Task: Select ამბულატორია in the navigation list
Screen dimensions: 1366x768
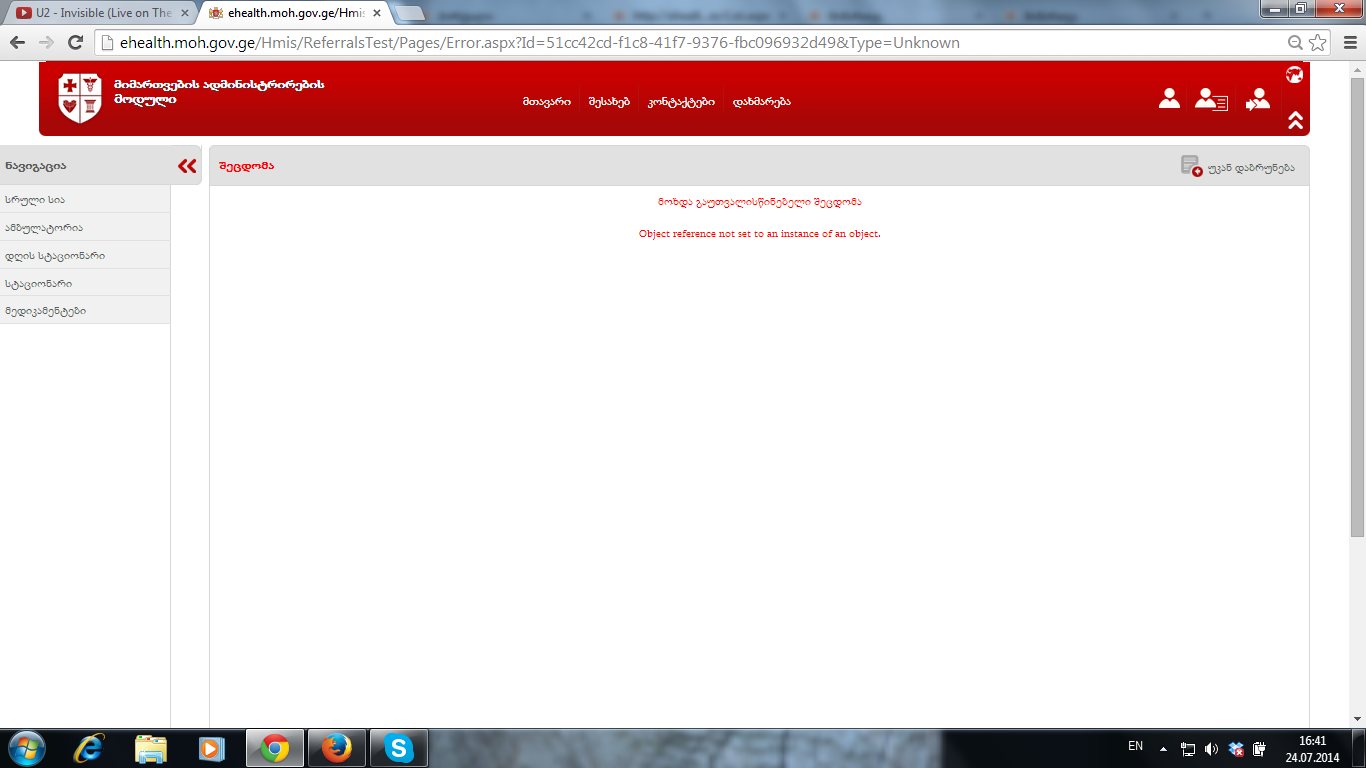Action: [43, 228]
